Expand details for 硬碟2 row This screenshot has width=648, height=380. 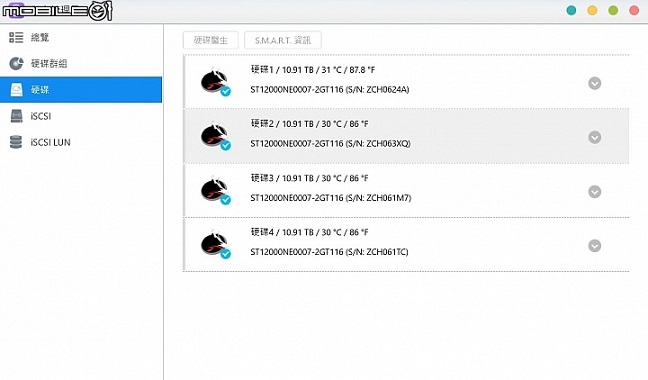pos(594,138)
